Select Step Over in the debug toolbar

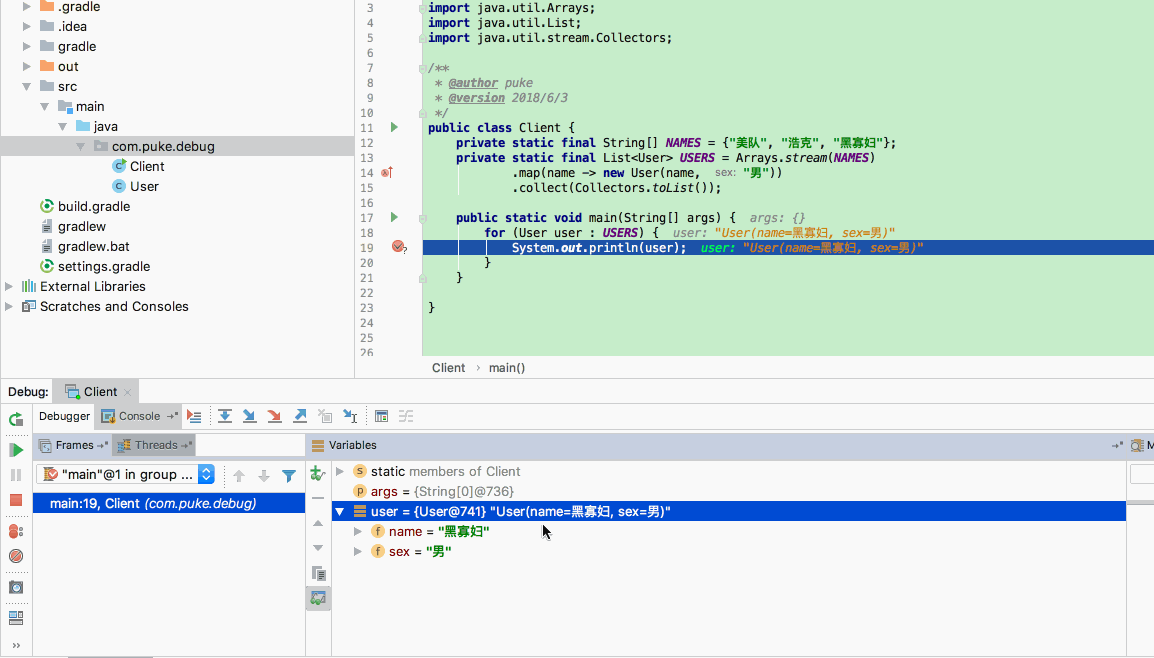224,415
